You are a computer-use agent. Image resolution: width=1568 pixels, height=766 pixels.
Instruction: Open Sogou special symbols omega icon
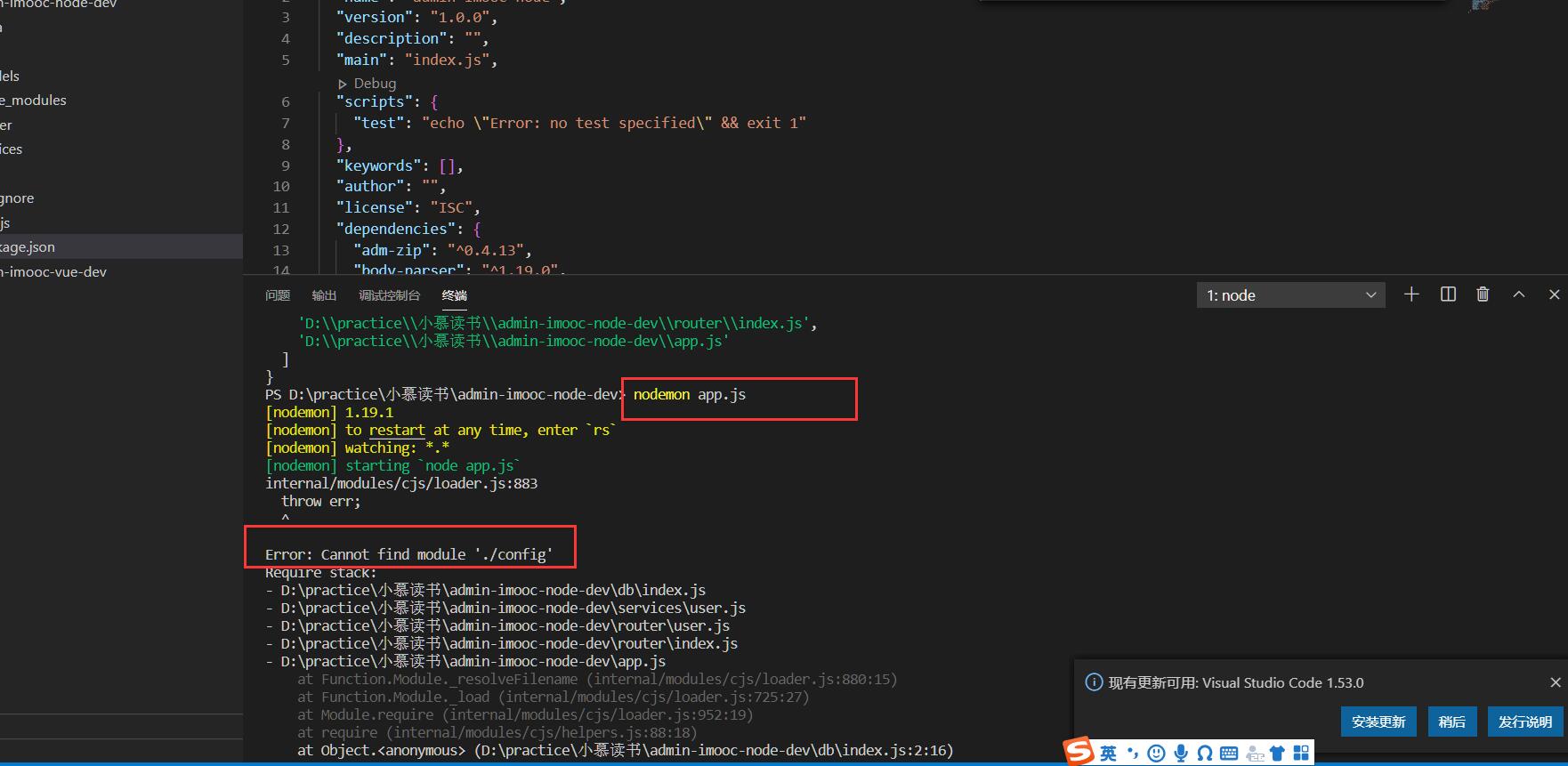(x=1204, y=754)
